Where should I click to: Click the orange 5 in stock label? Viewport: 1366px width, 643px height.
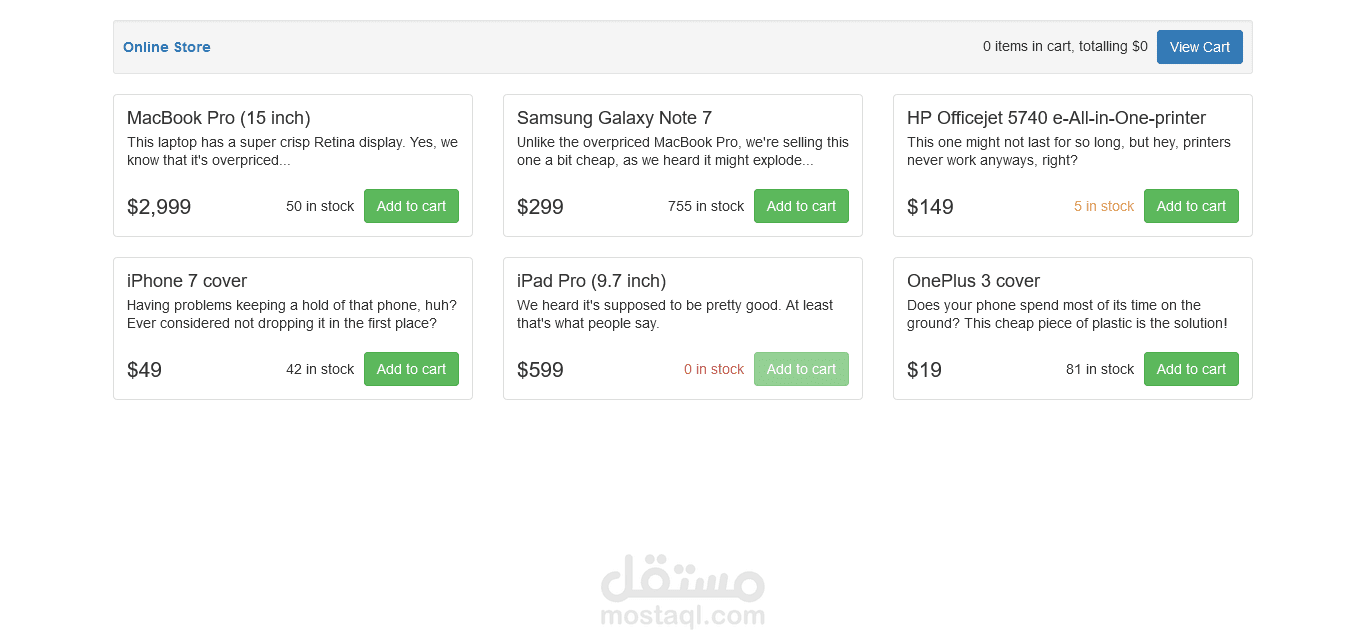(x=1104, y=206)
